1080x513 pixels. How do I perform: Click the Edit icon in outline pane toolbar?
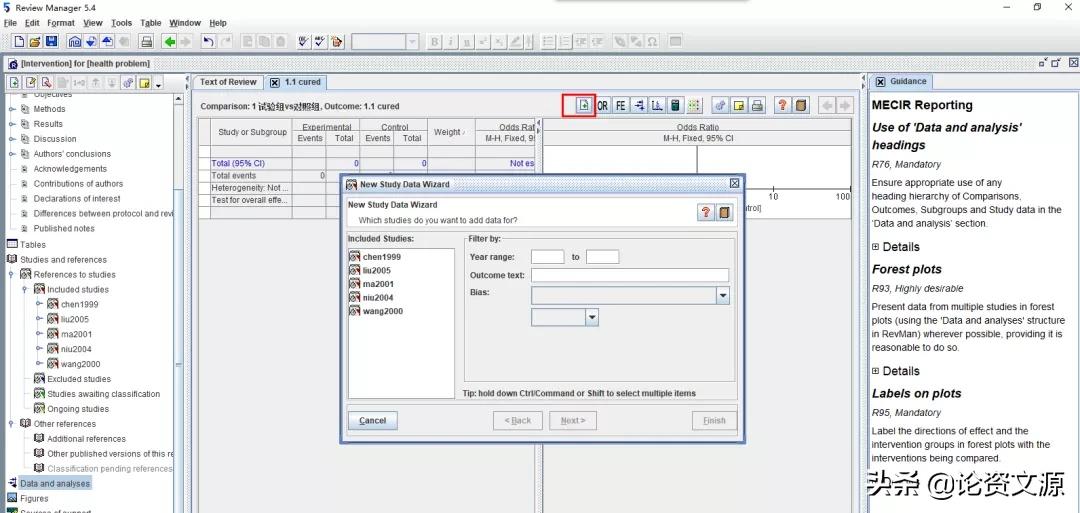(x=30, y=83)
